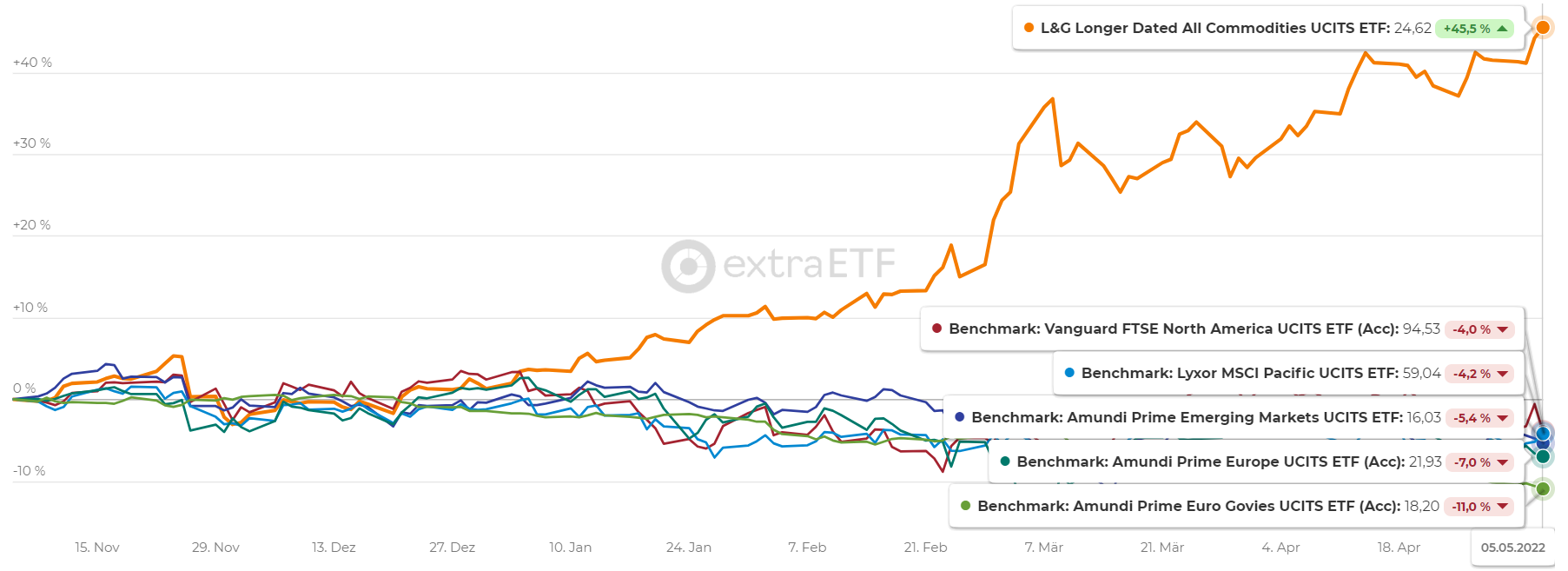The height and width of the screenshot is (571, 1568).
Task: Click the +45,5 % performance badge
Action: 1466,29
